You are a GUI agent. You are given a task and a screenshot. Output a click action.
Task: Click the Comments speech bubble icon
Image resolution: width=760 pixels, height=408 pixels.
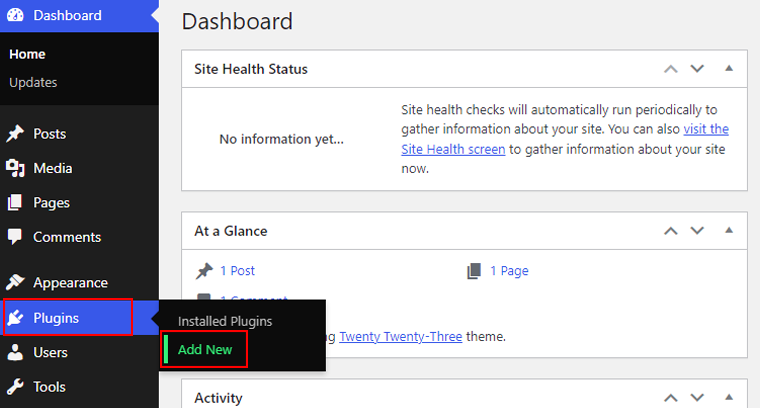(15, 237)
